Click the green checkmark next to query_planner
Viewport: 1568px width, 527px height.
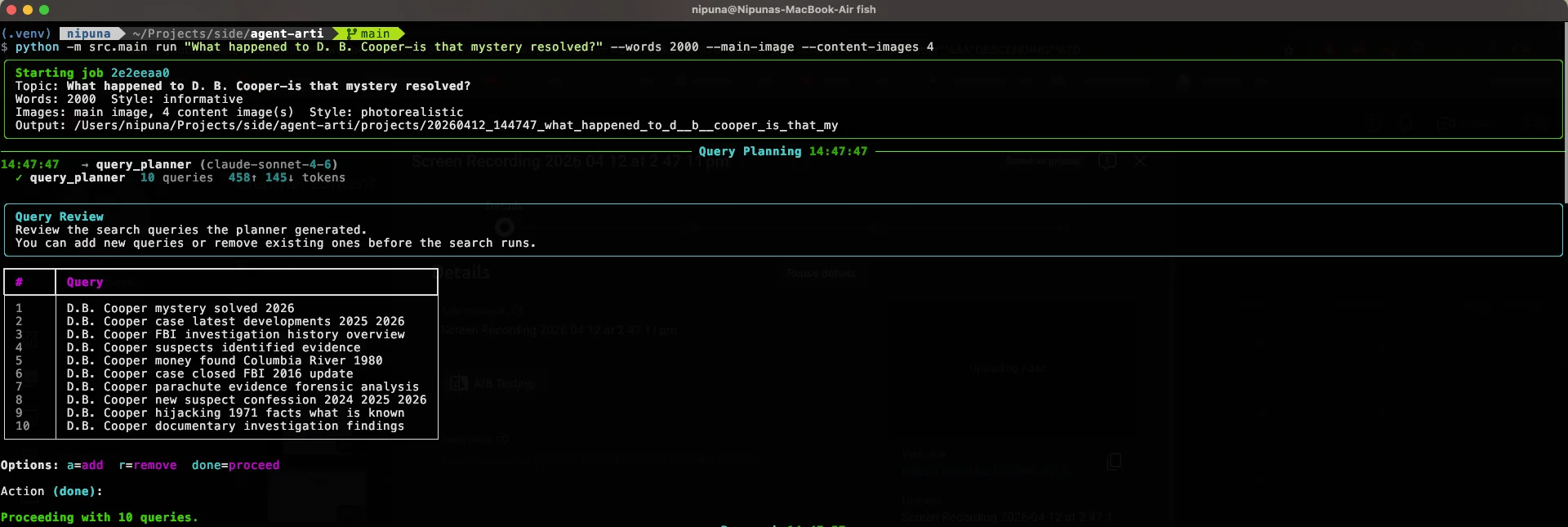19,177
